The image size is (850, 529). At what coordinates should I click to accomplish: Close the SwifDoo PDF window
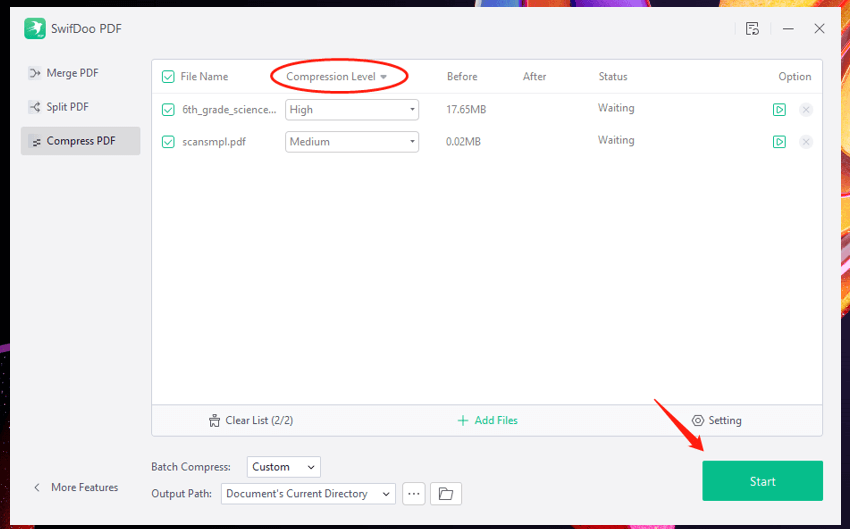tap(819, 29)
